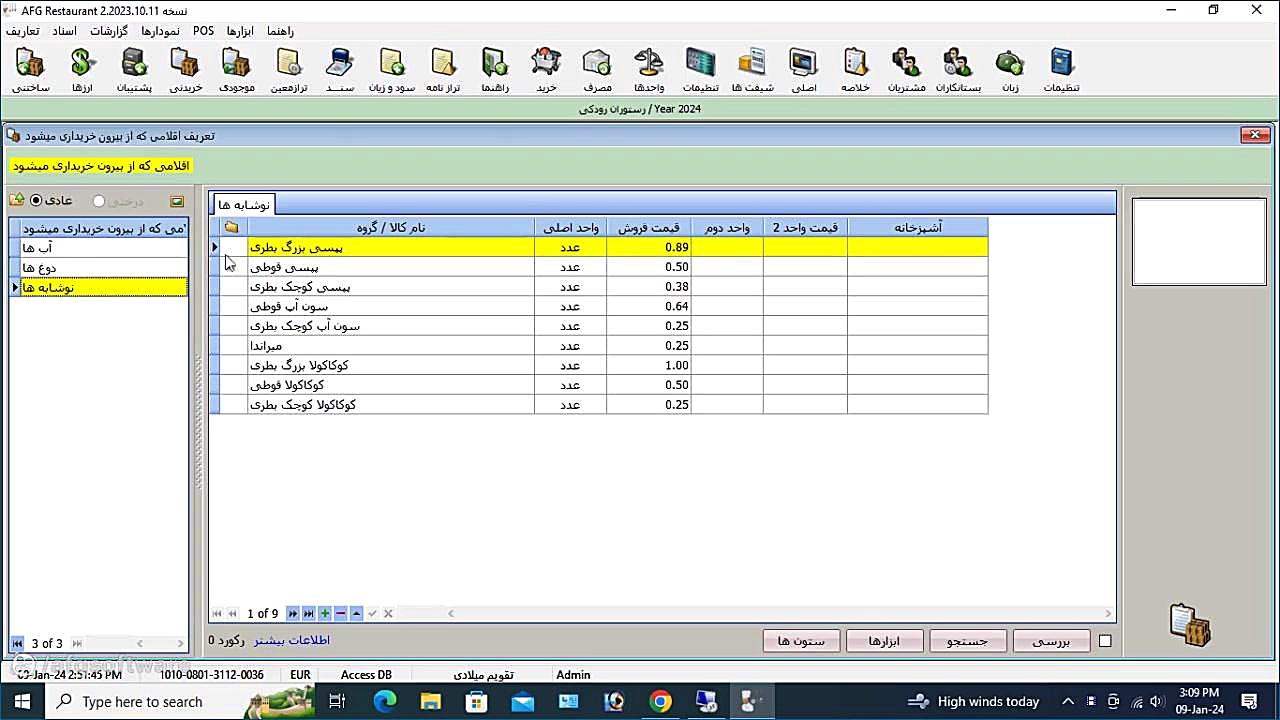Open the مصرف consumption icon
This screenshot has width=1280, height=720.
597,70
